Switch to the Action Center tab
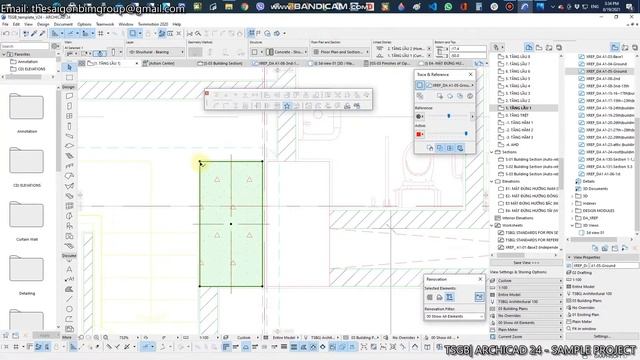The image size is (640, 360). click(159, 63)
